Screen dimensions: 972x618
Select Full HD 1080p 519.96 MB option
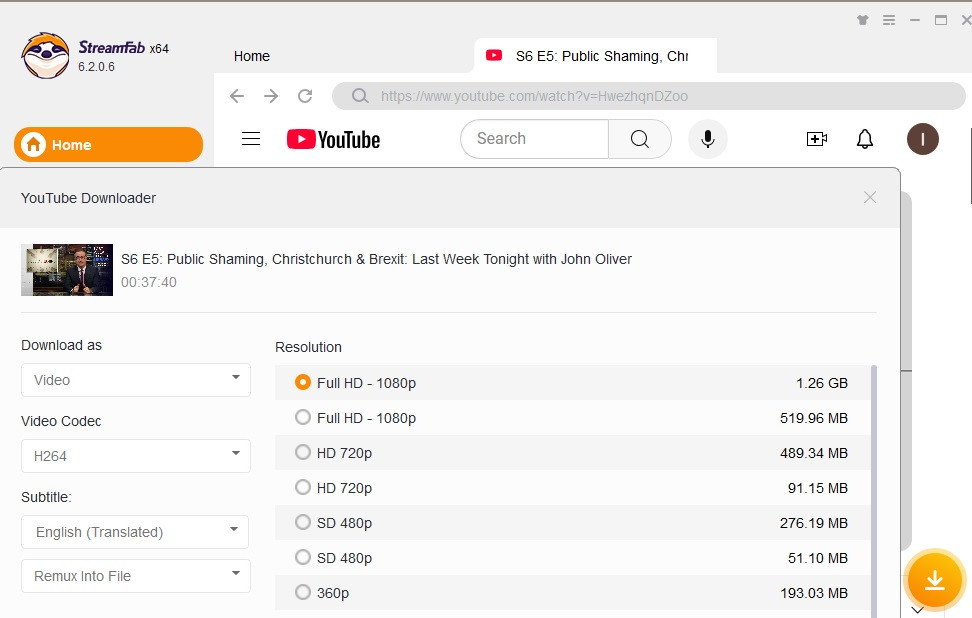click(x=572, y=418)
